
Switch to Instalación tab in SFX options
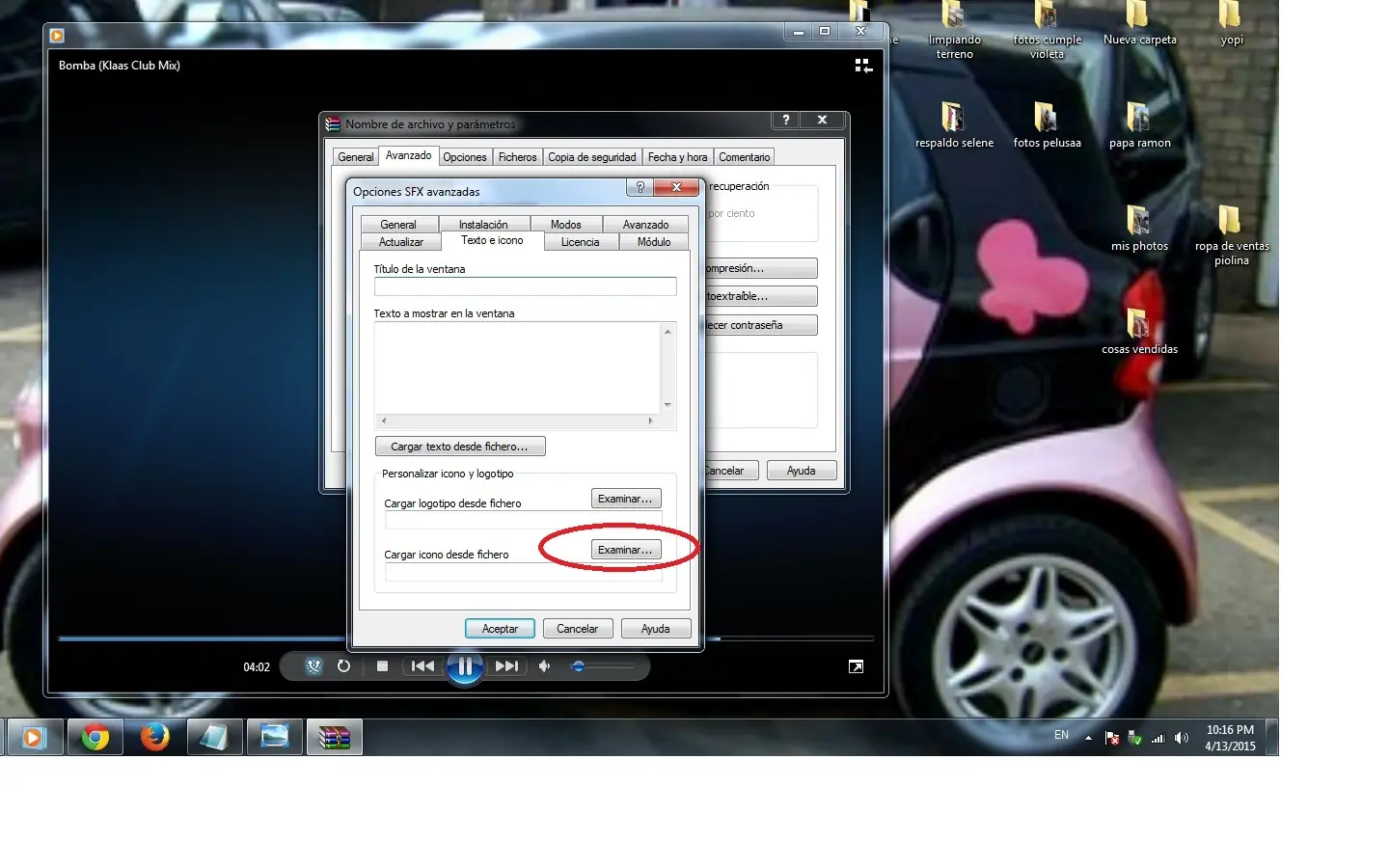coord(482,225)
